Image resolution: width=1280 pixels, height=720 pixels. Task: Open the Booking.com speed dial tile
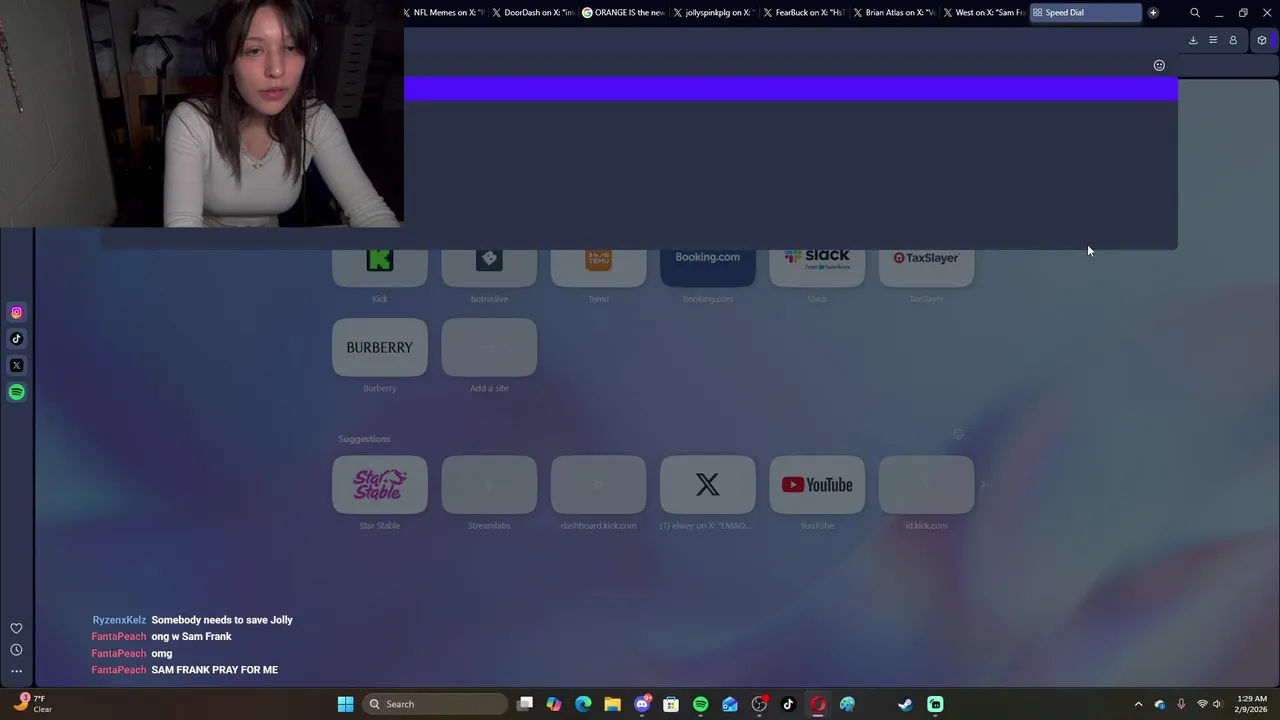pyautogui.click(x=708, y=268)
